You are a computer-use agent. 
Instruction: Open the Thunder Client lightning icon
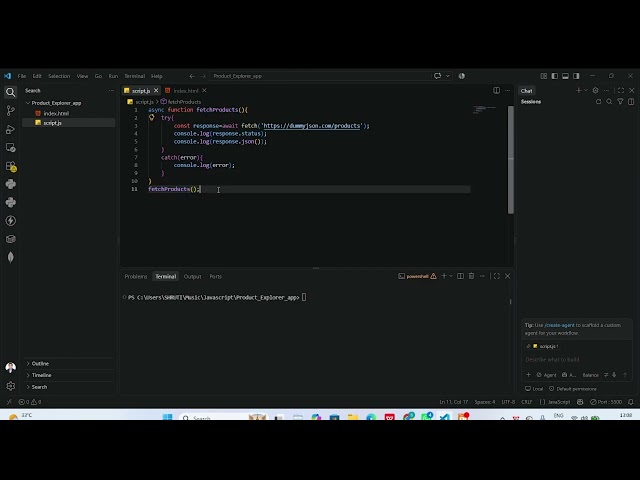click(x=11, y=221)
